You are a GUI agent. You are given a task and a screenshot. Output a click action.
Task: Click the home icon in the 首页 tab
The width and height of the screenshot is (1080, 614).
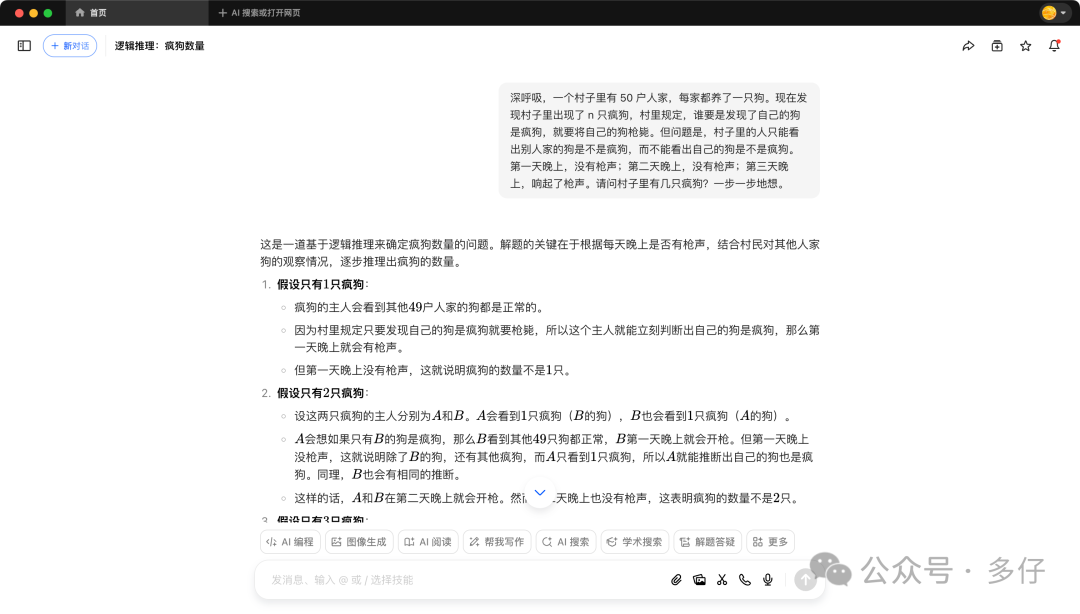(x=80, y=12)
